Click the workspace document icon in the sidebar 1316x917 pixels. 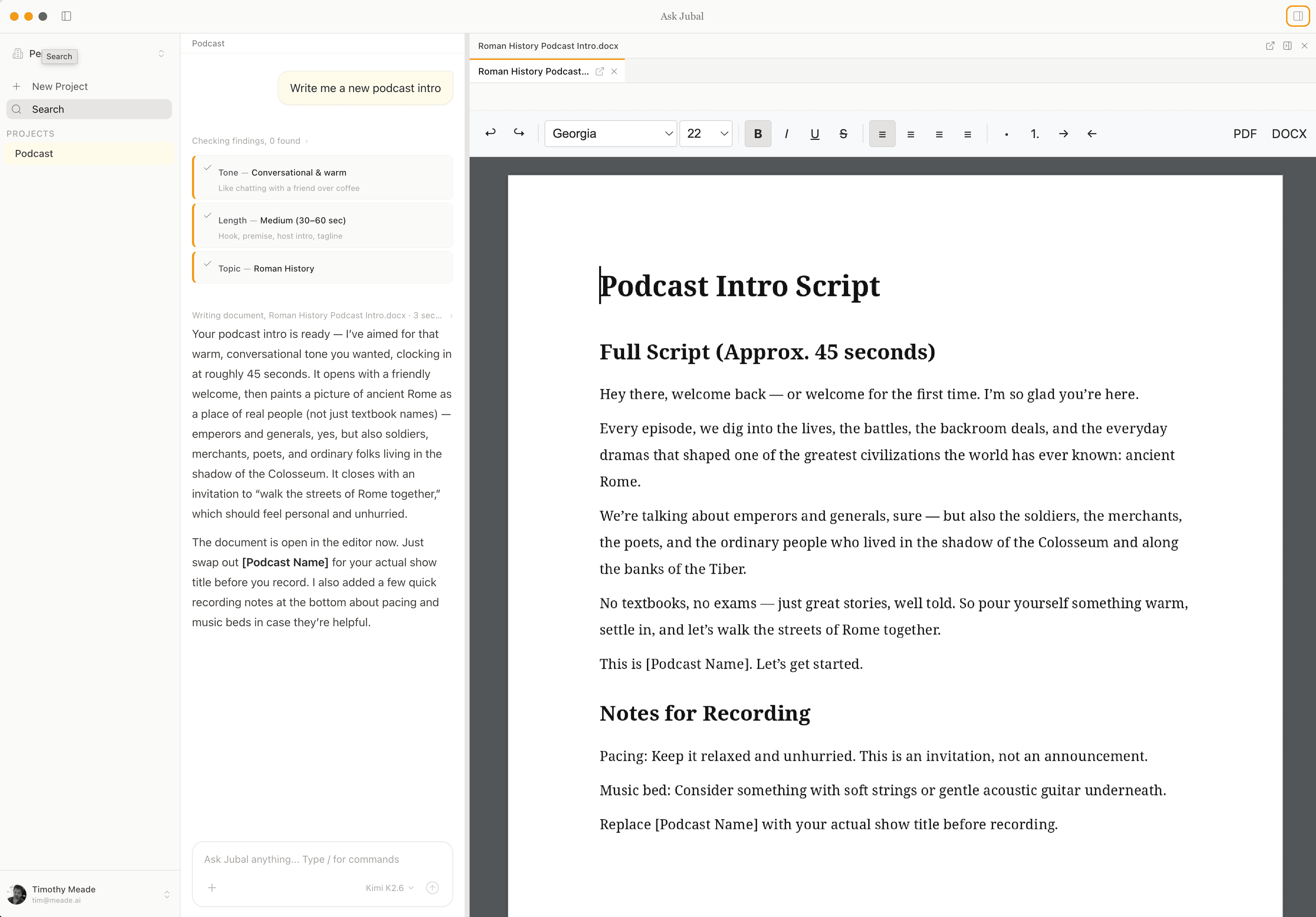click(x=18, y=54)
